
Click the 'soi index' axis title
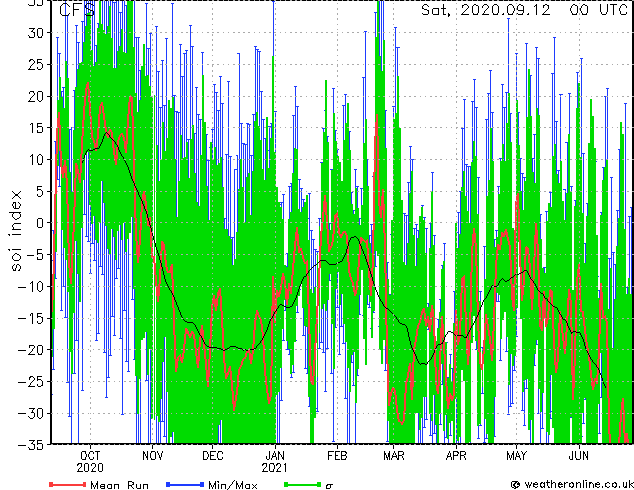click(x=15, y=230)
